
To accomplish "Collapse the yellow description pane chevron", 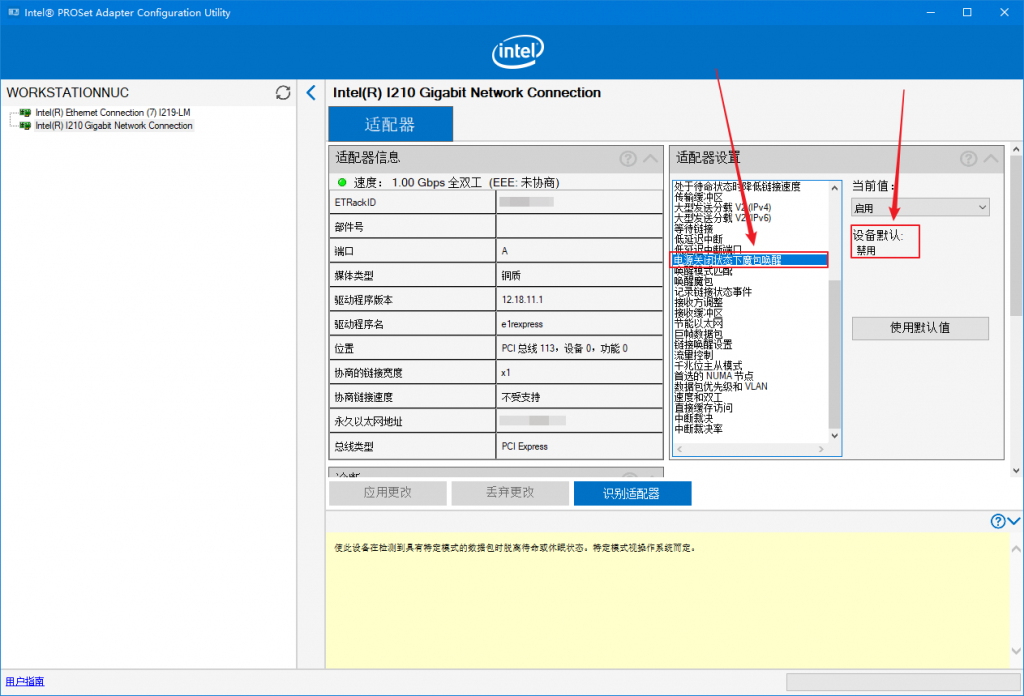I will coord(1014,521).
